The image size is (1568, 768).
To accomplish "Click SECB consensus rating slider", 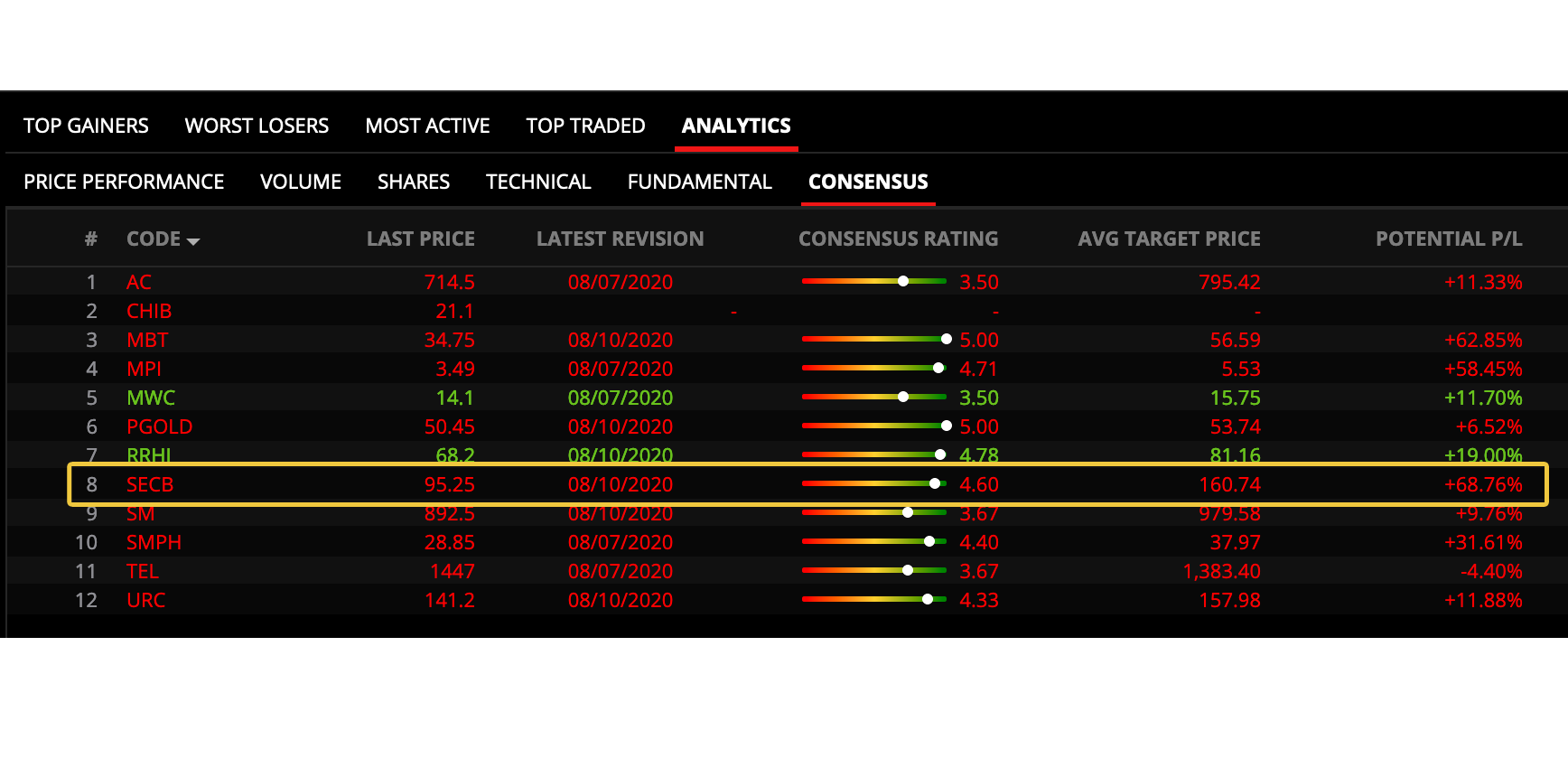I will (x=874, y=483).
